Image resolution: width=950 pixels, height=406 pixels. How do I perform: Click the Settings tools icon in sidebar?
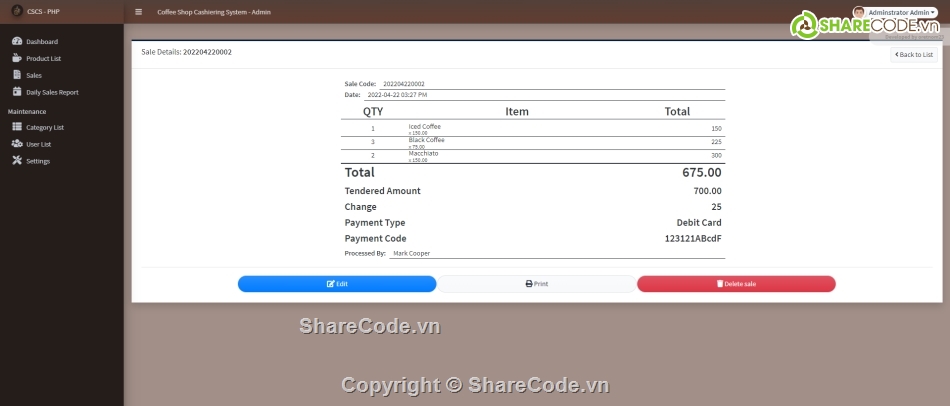click(x=17, y=161)
